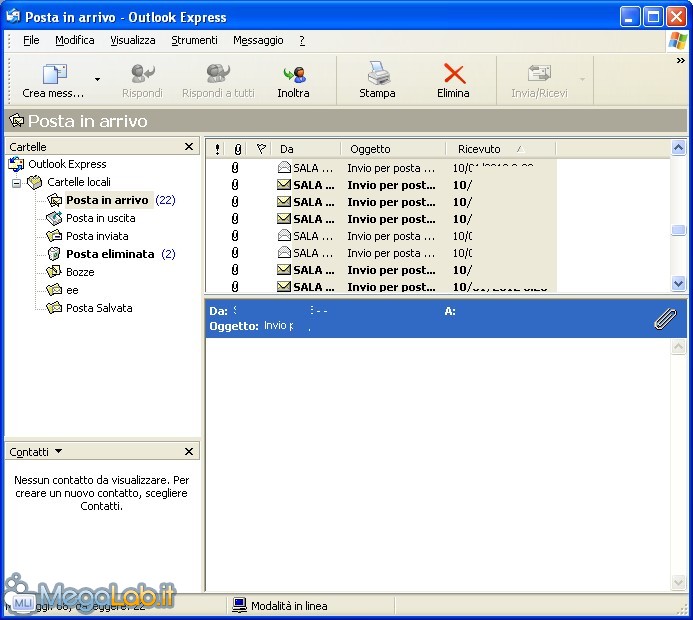Viewport: 693px width, 620px height.
Task: Expand the toolbar overflow chevron
Action: pyautogui.click(x=681, y=61)
